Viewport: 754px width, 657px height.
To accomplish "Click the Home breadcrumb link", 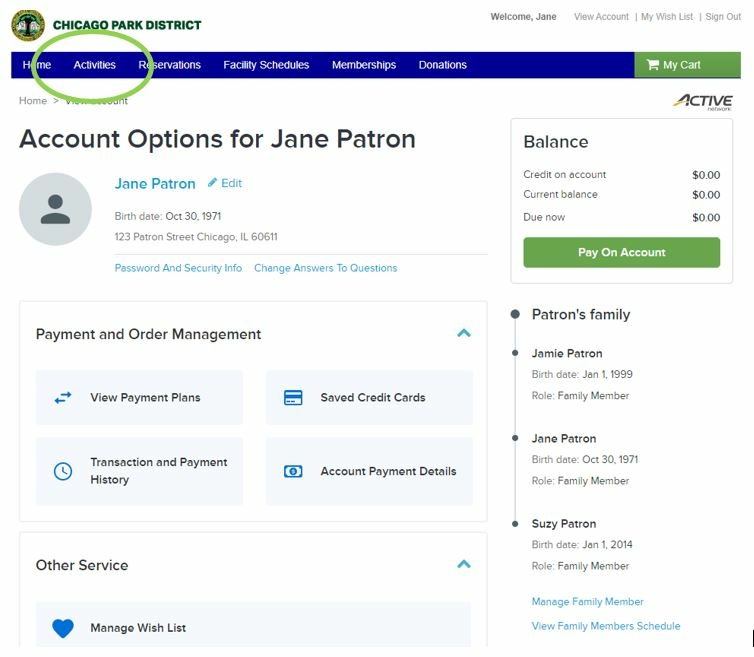I will [x=33, y=101].
